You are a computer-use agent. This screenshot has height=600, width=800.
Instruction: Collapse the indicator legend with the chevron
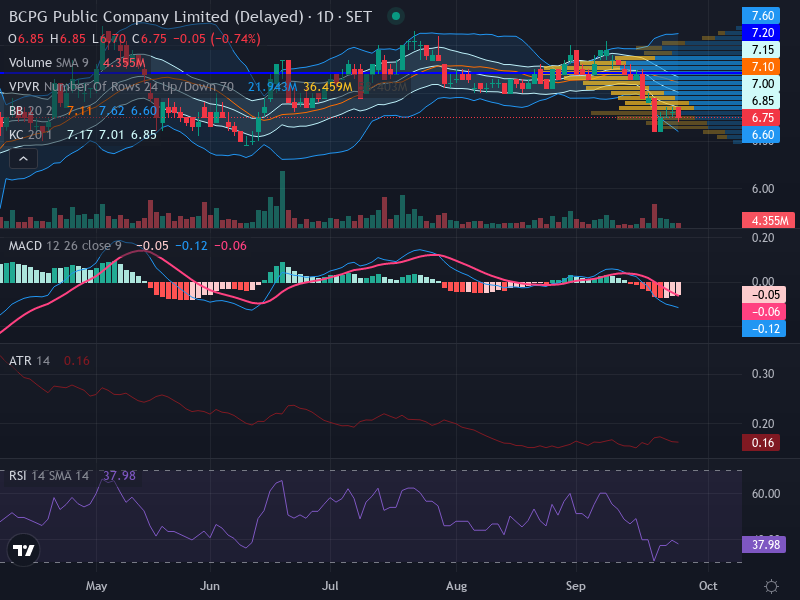click(x=23, y=159)
